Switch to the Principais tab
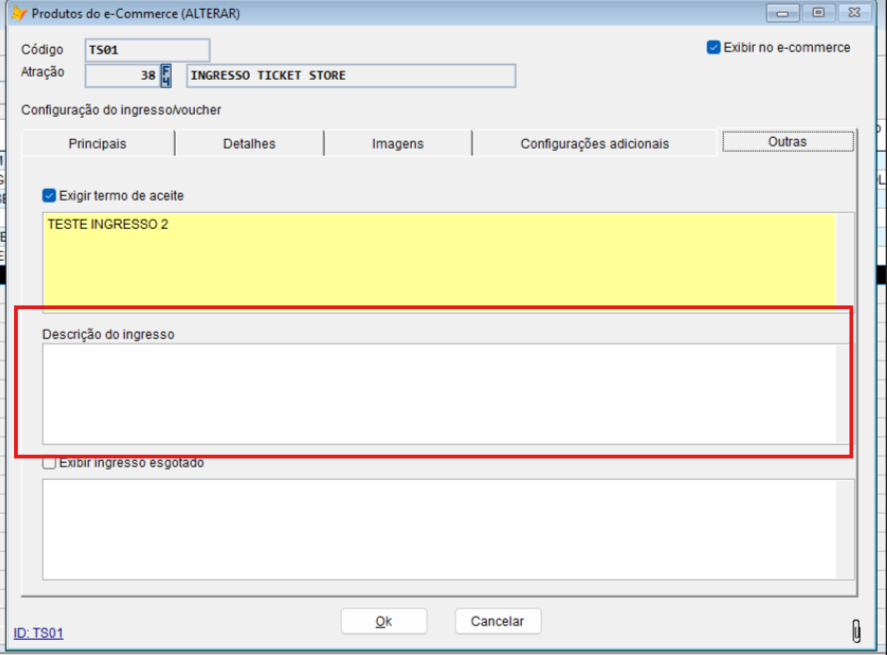 point(97,144)
